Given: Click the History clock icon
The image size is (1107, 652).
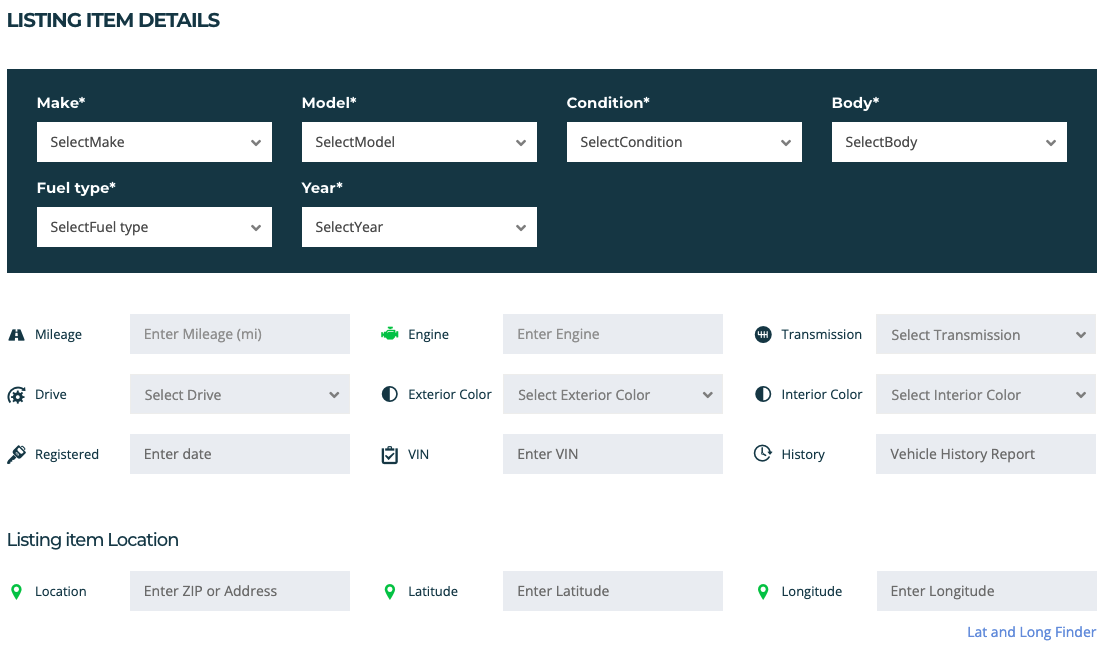Looking at the screenshot, I should coord(763,454).
